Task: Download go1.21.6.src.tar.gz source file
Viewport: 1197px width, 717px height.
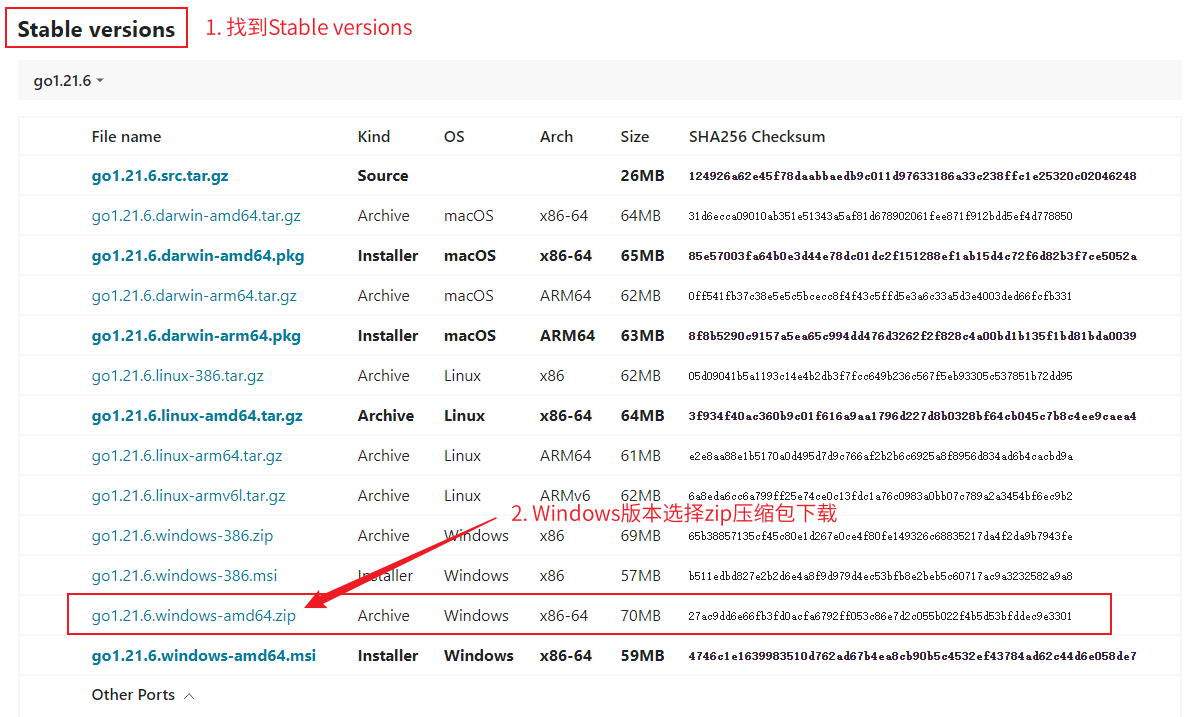Action: click(160, 176)
